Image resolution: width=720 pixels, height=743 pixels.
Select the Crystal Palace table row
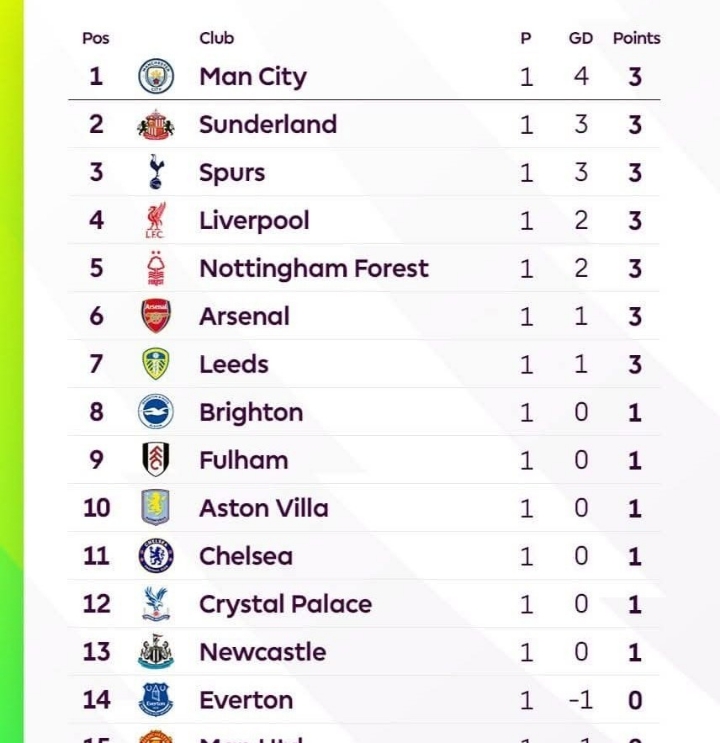coord(364,604)
